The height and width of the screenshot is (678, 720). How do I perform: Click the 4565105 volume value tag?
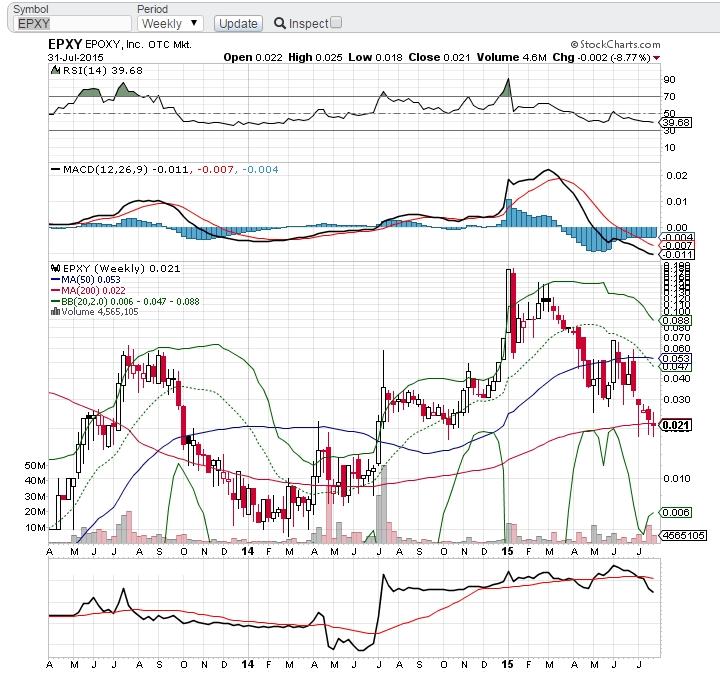click(x=683, y=535)
